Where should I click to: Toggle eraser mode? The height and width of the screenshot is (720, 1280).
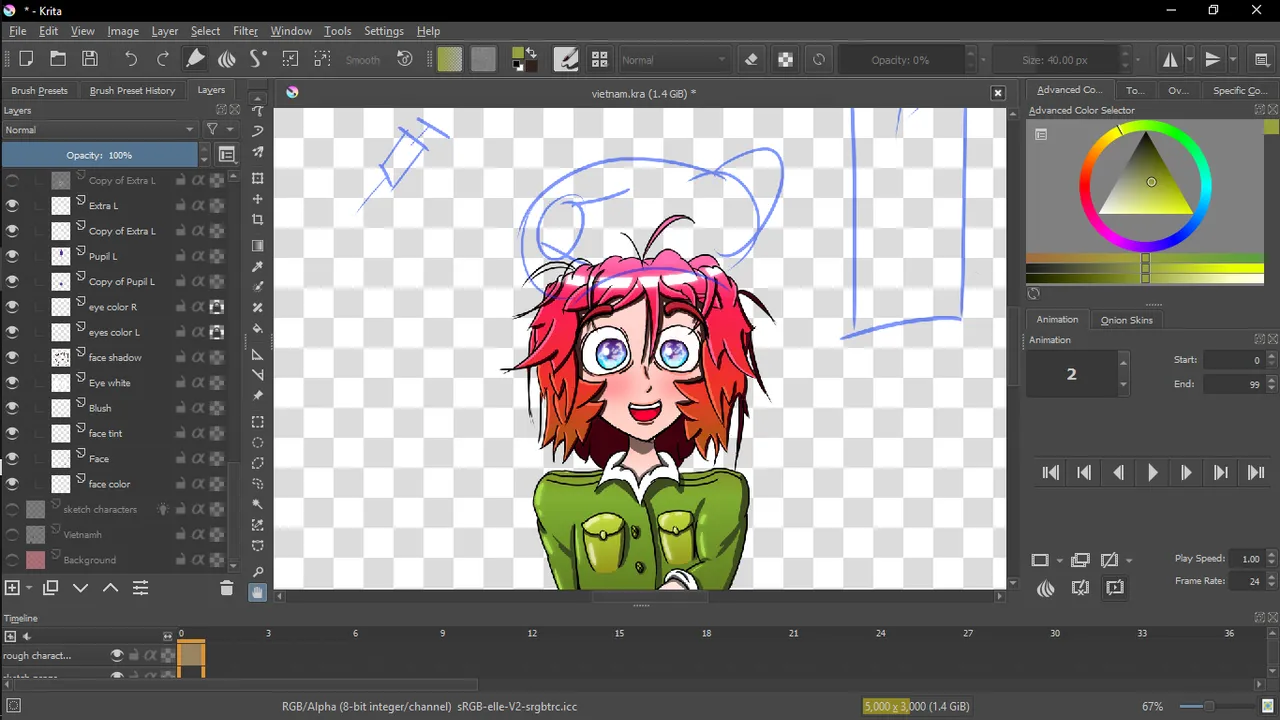[x=752, y=59]
